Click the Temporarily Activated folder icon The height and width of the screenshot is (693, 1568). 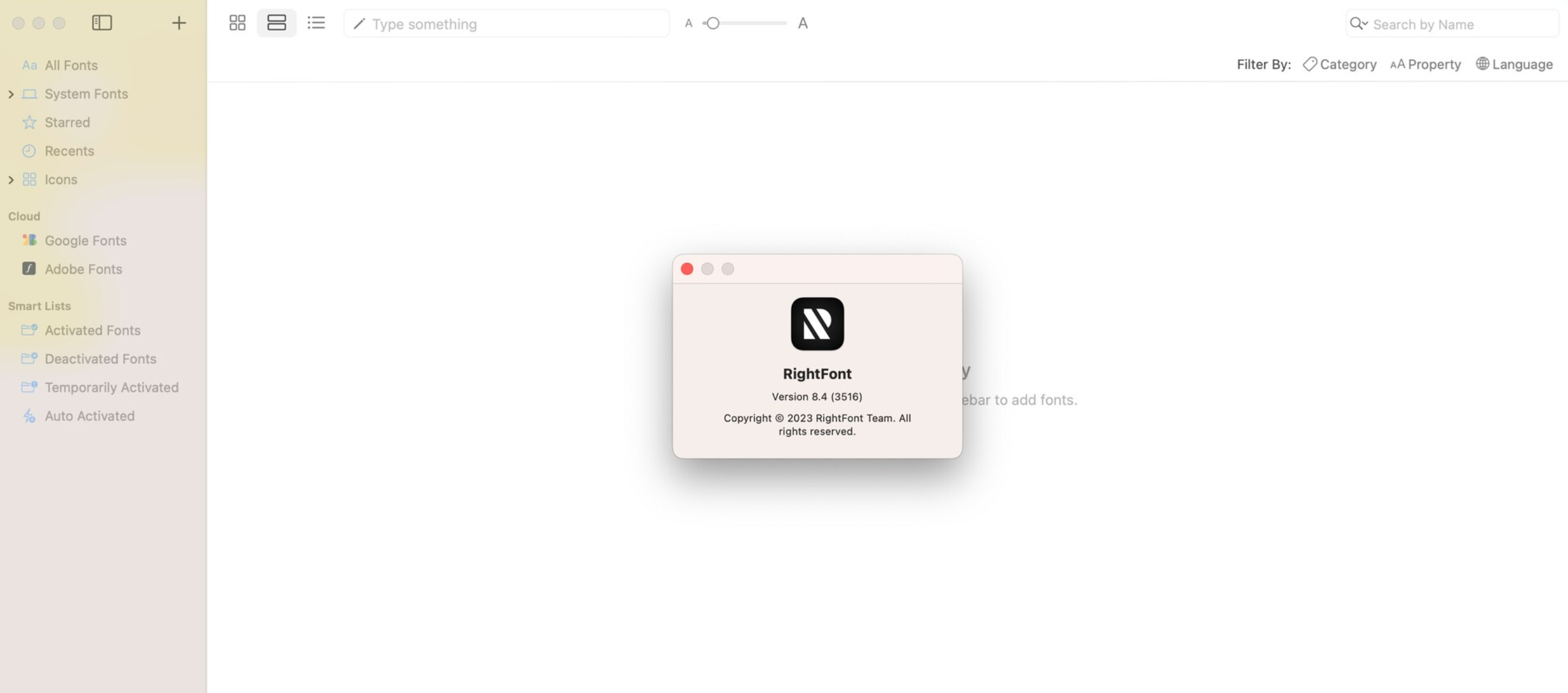click(29, 387)
